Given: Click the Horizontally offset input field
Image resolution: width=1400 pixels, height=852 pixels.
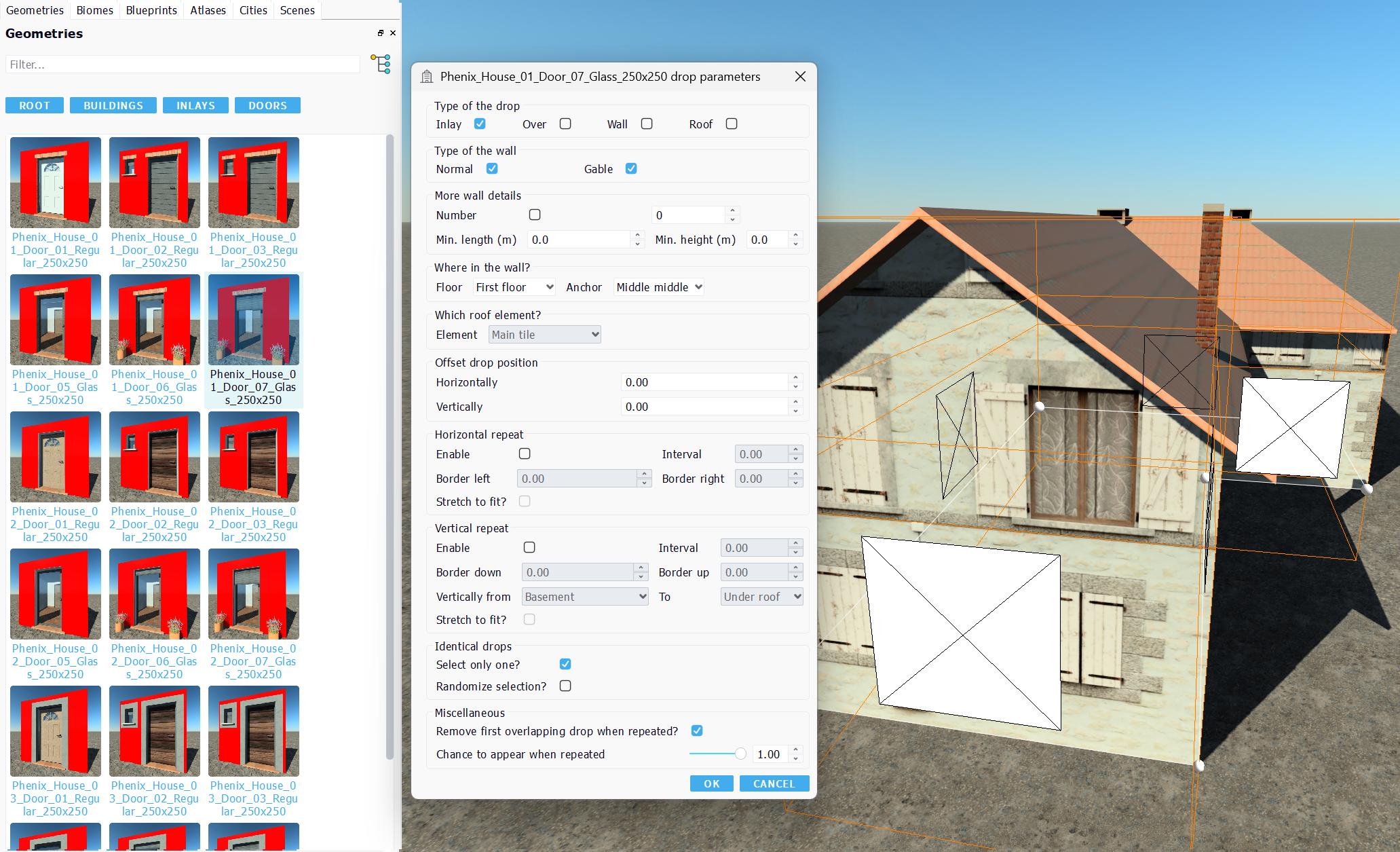Looking at the screenshot, I should pos(705,382).
